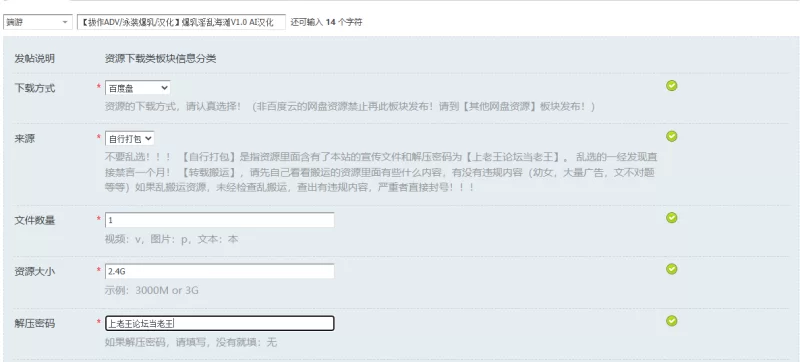Select the 解压密码 password input field
Viewport: 800px width, 362px height.
[x=219, y=323]
